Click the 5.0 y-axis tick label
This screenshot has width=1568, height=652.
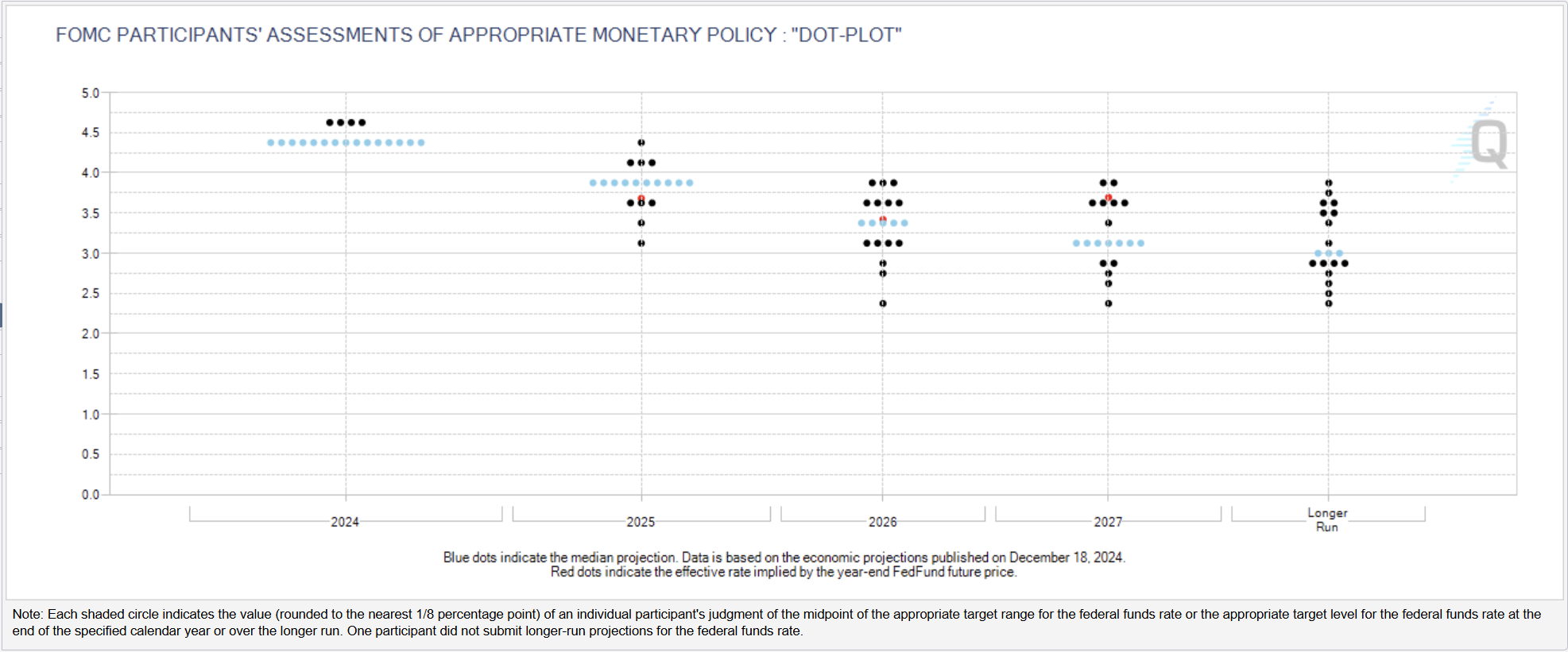point(91,93)
